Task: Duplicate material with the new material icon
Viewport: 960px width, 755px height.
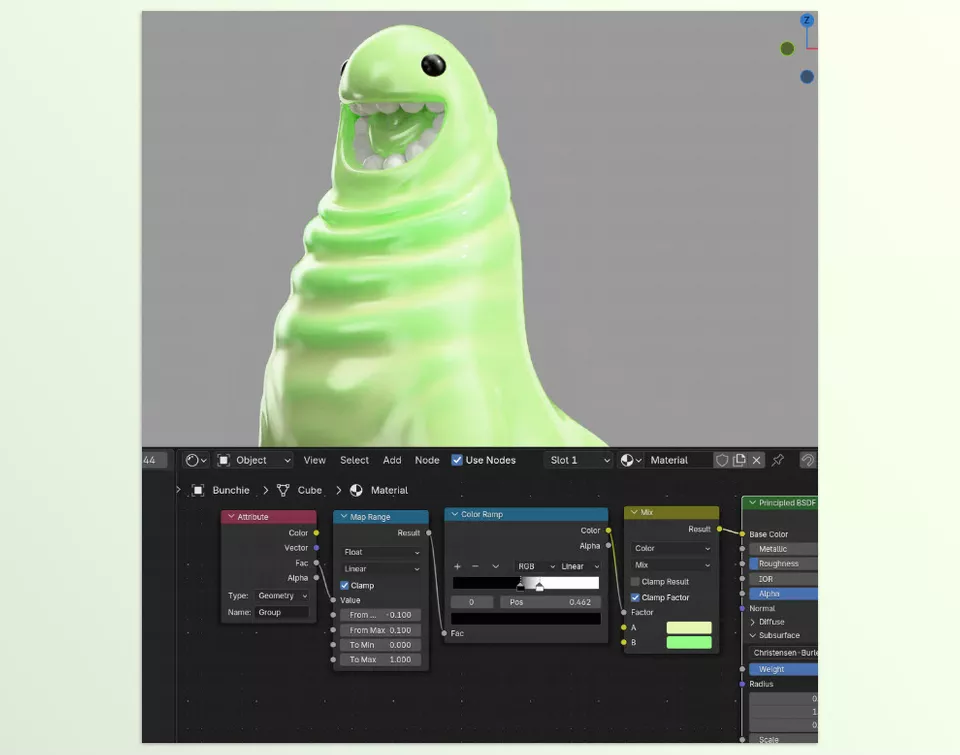Action: tap(739, 460)
